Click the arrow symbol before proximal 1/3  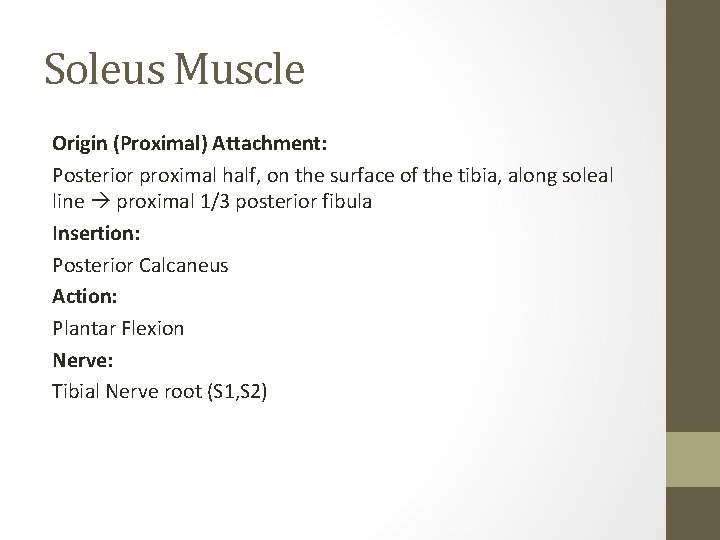[x=101, y=202]
